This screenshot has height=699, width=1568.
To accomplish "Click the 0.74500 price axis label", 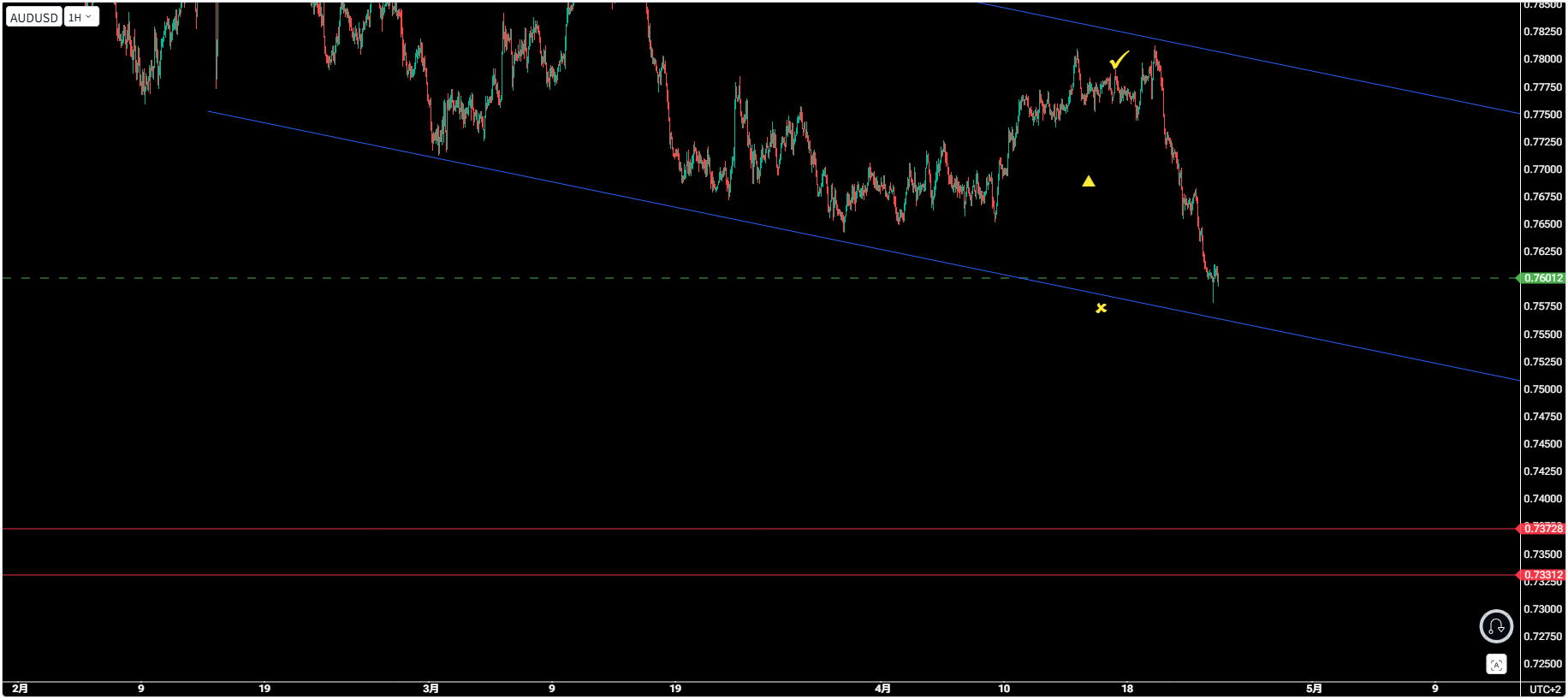I will tap(1542, 444).
